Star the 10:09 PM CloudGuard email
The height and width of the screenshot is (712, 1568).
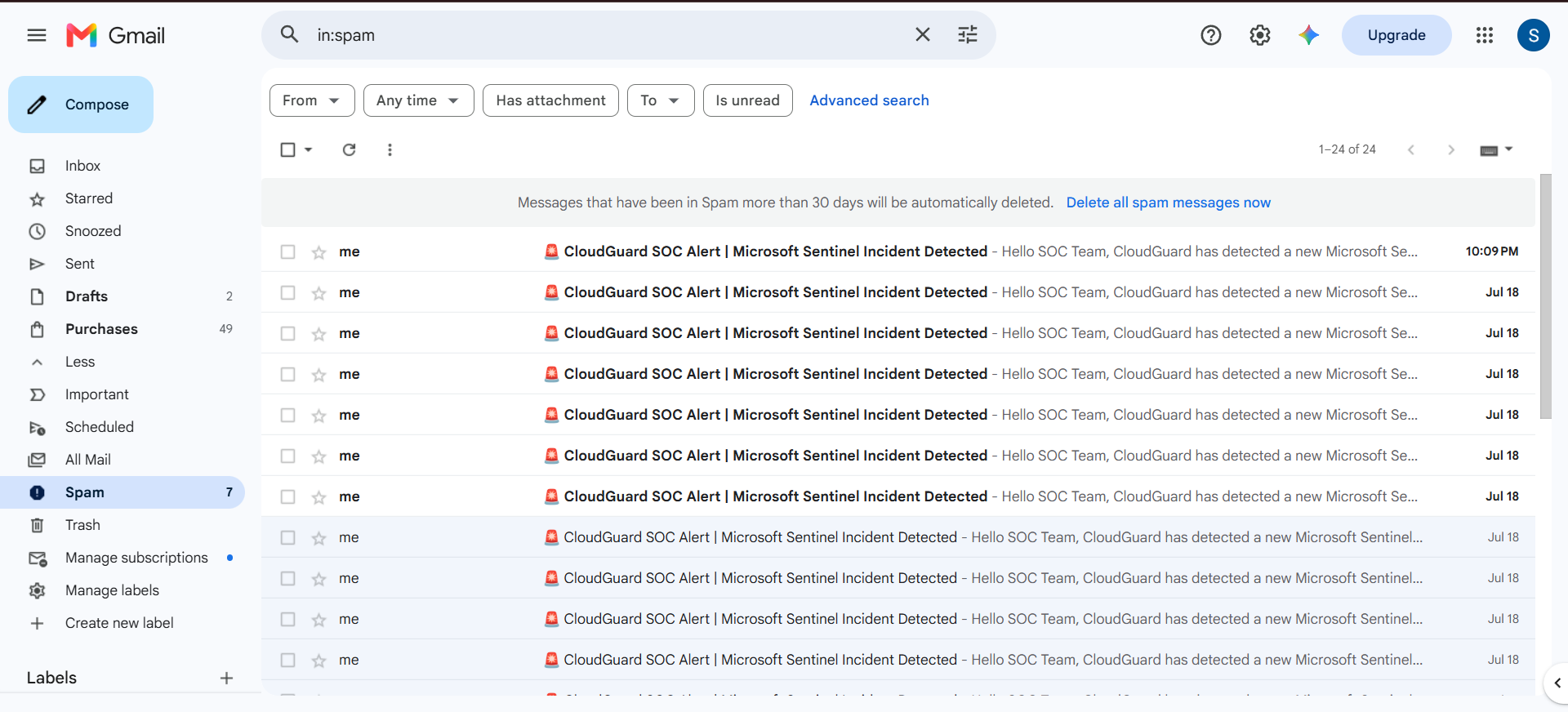click(318, 252)
